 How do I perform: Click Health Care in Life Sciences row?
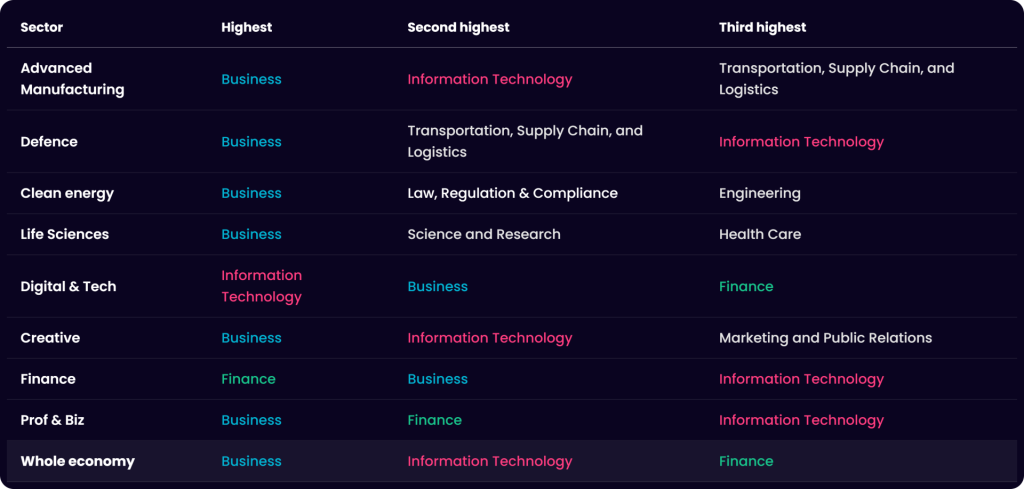(x=760, y=234)
